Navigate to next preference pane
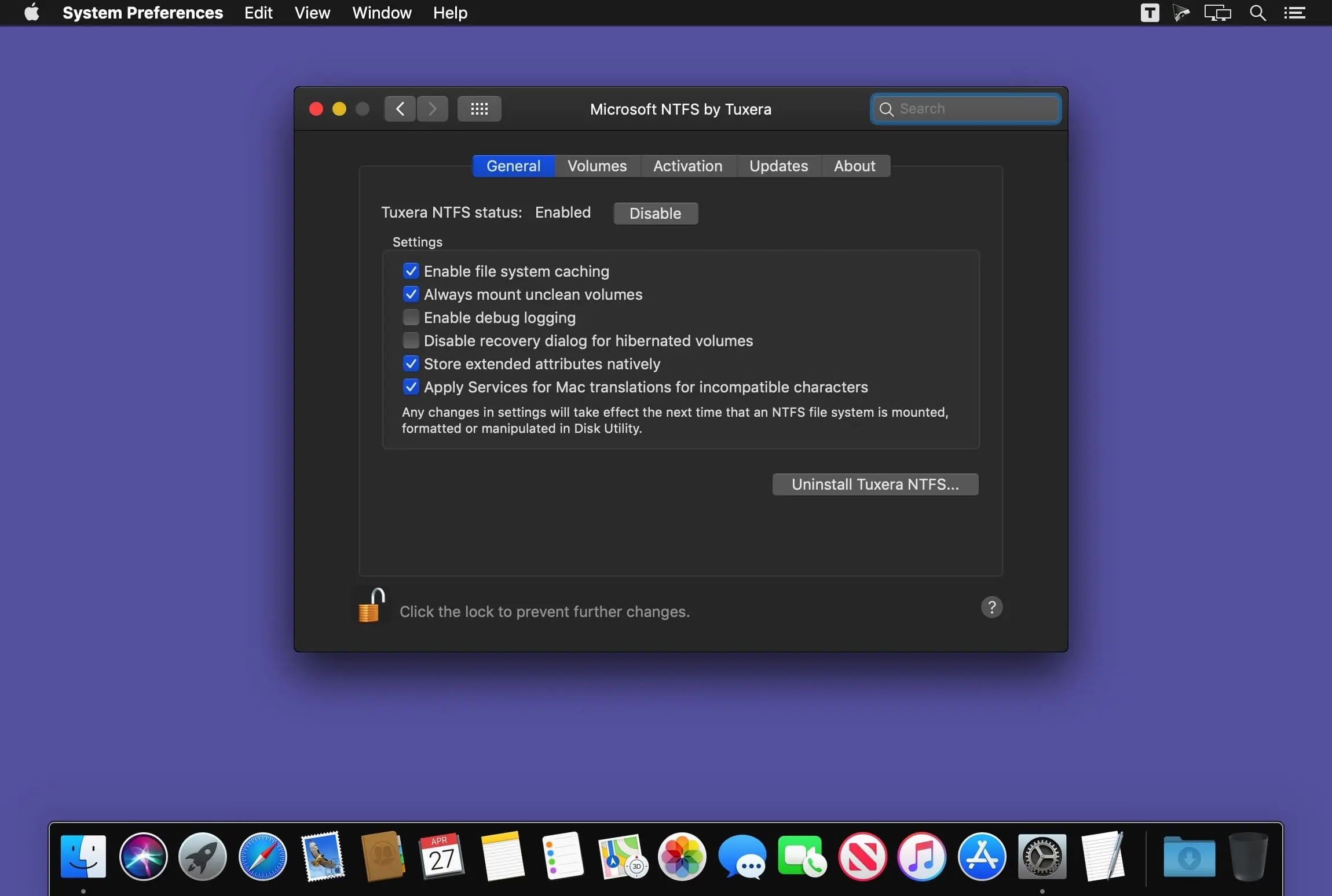 [x=432, y=108]
